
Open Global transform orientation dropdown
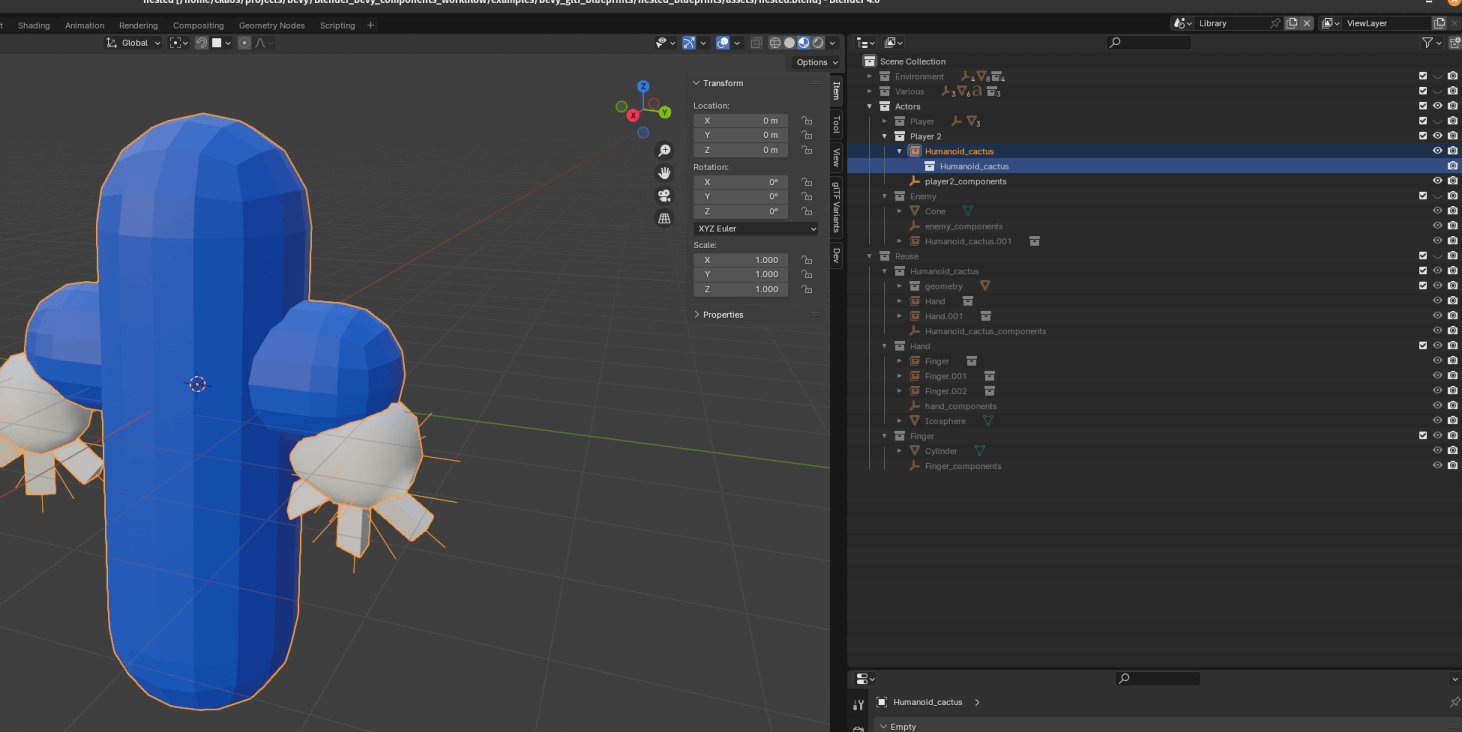click(134, 43)
